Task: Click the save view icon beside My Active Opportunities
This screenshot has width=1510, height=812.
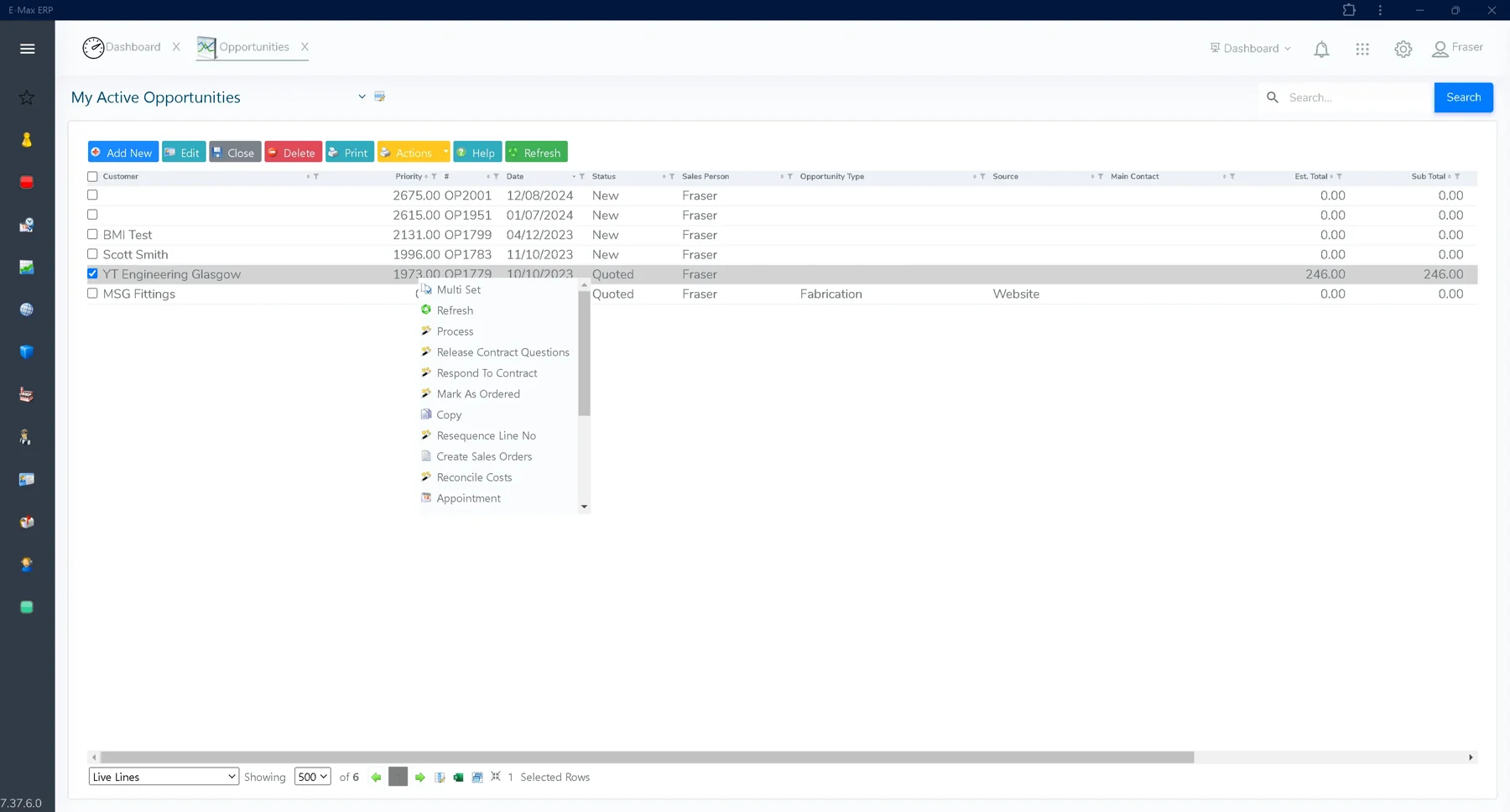Action: pos(379,96)
